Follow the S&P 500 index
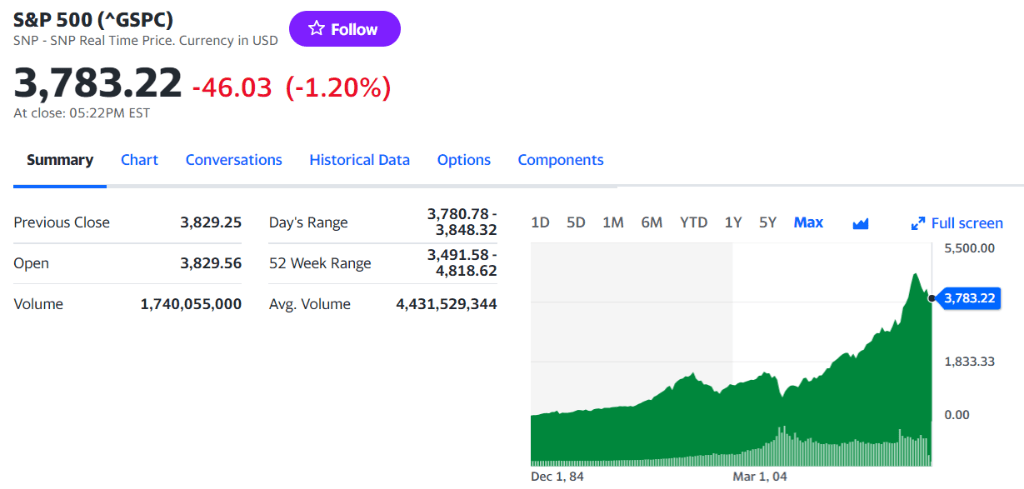This screenshot has width=1024, height=489. pos(345,29)
